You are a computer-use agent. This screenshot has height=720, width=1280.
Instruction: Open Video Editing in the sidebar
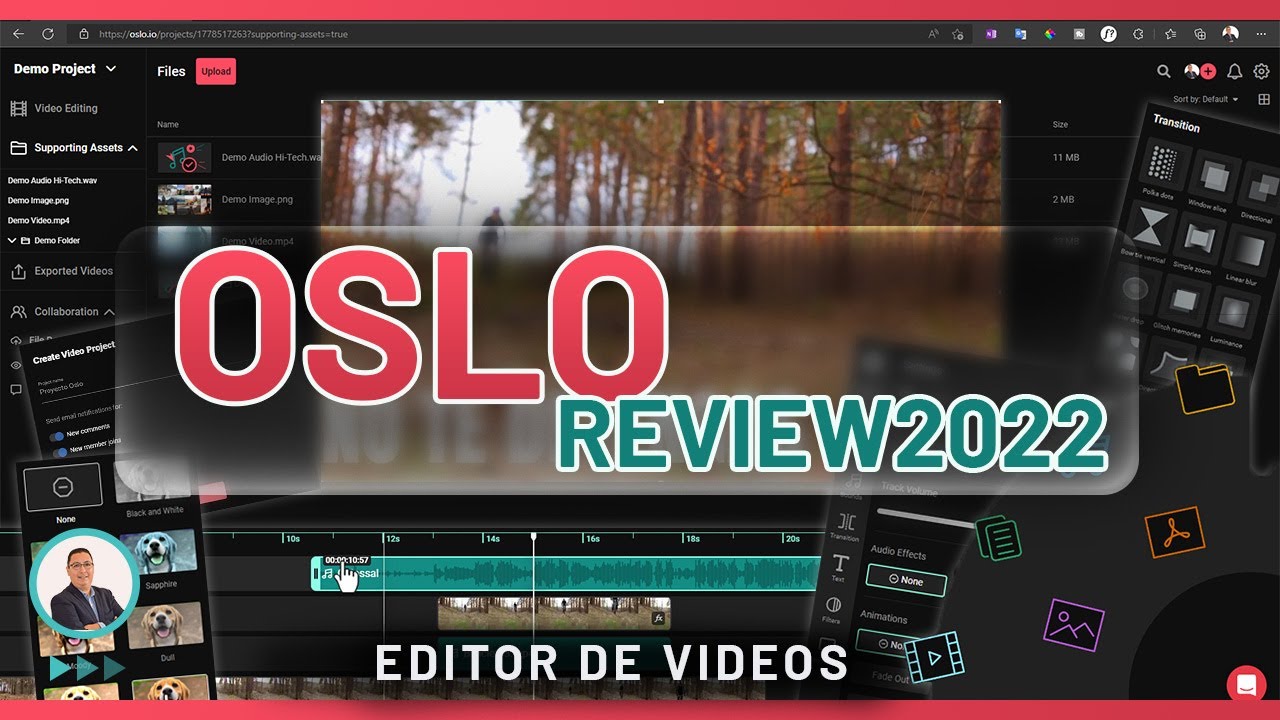coord(55,108)
